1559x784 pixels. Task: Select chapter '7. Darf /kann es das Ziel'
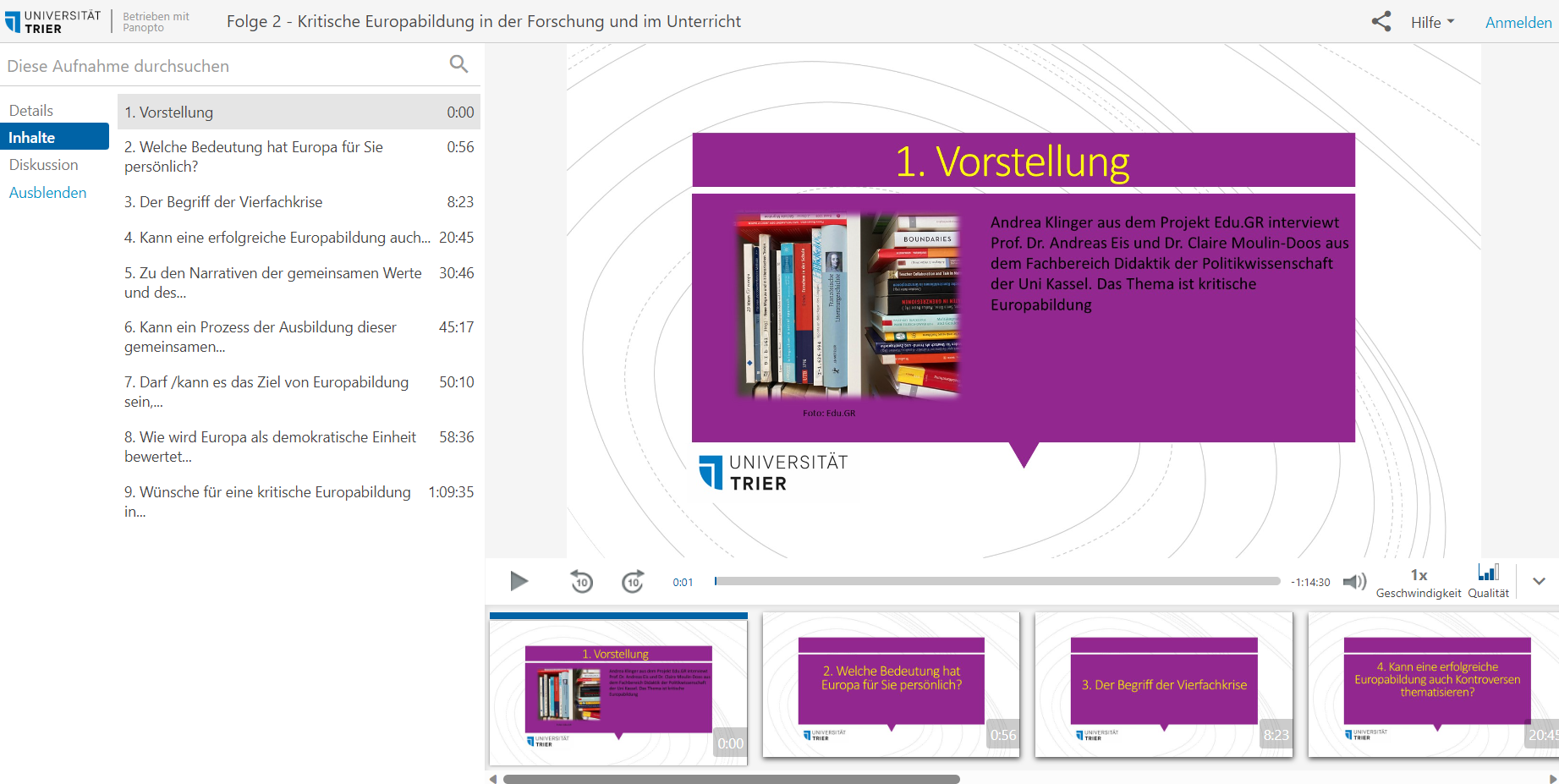(299, 392)
